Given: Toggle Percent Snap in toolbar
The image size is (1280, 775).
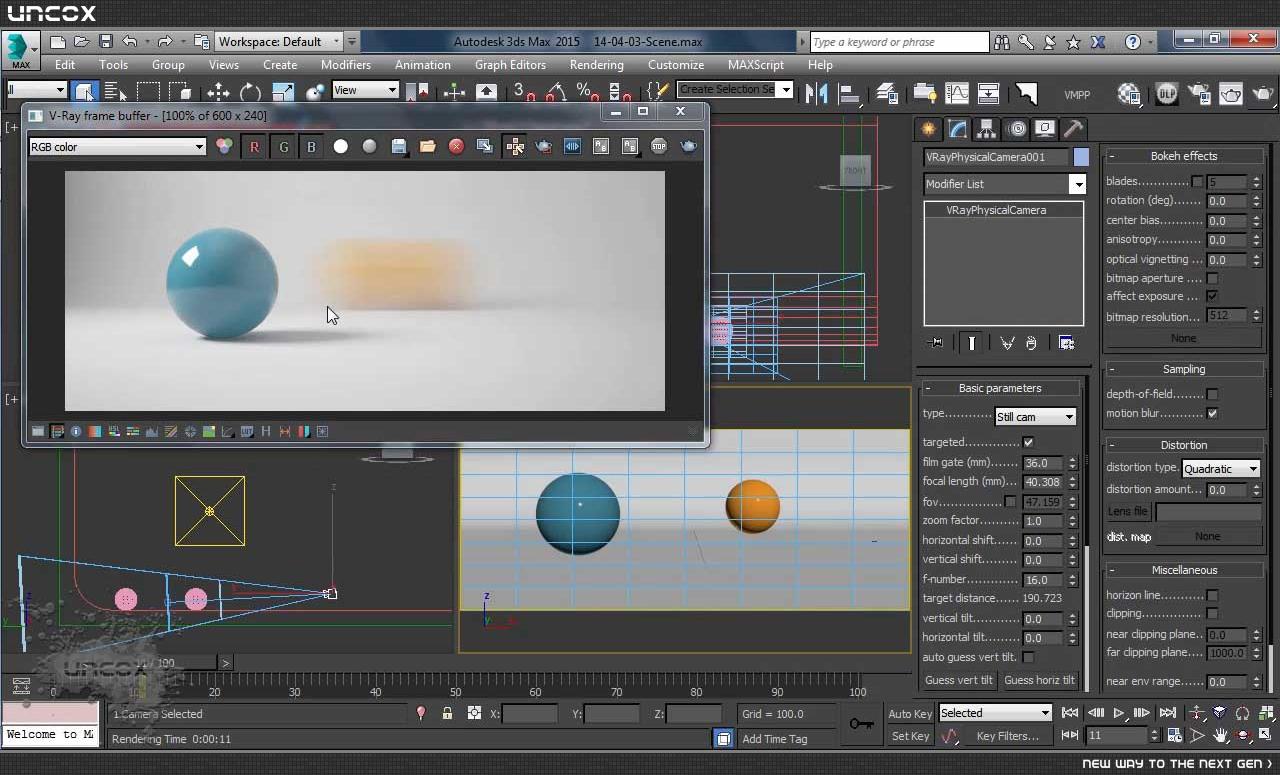Looking at the screenshot, I should [586, 92].
